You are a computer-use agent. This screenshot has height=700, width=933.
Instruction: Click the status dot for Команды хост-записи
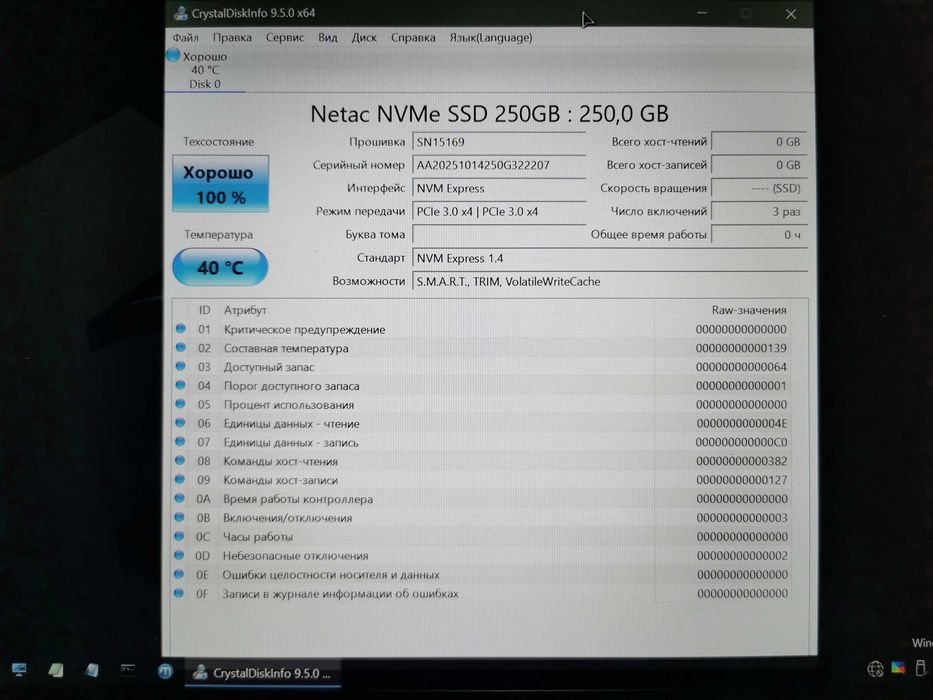point(180,479)
